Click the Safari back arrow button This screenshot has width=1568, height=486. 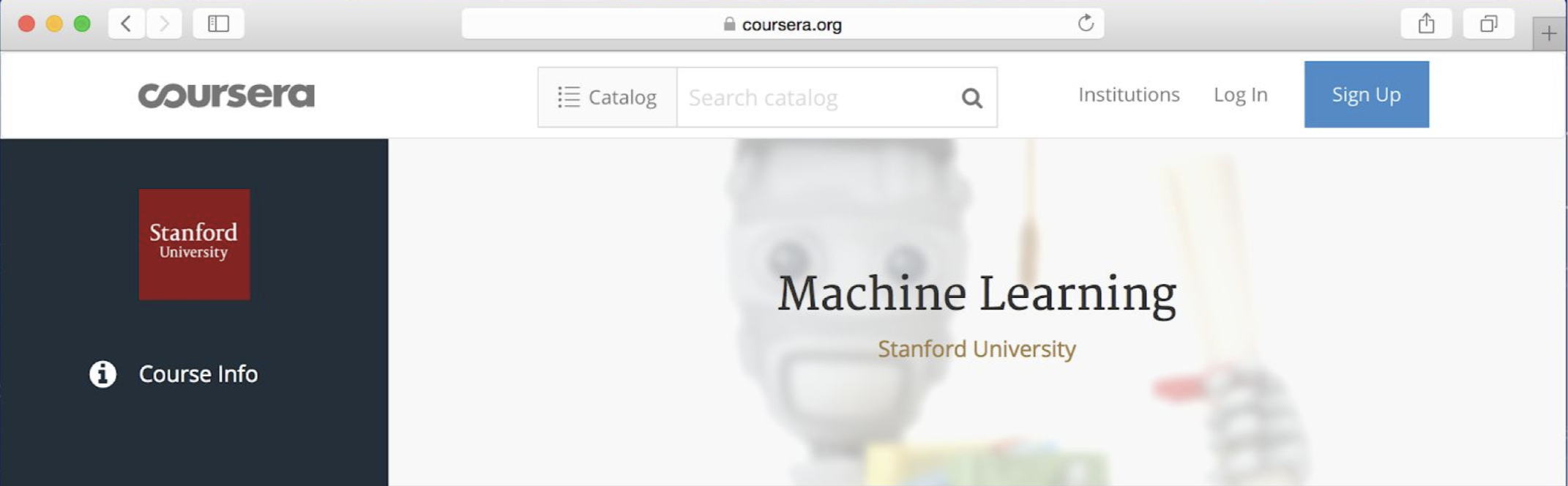[127, 24]
